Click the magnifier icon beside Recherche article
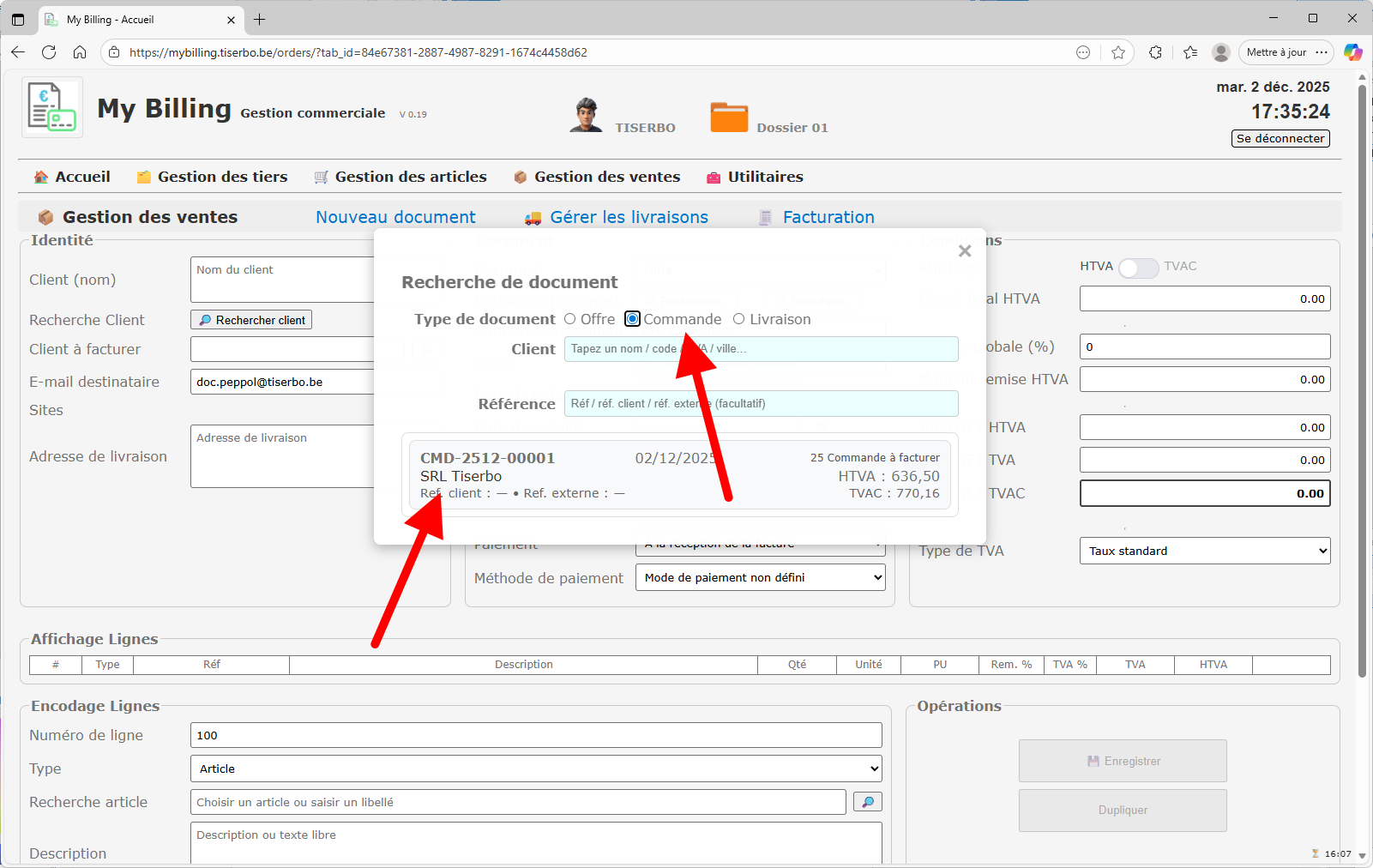Screen dimensions: 1373x868 click(867, 802)
